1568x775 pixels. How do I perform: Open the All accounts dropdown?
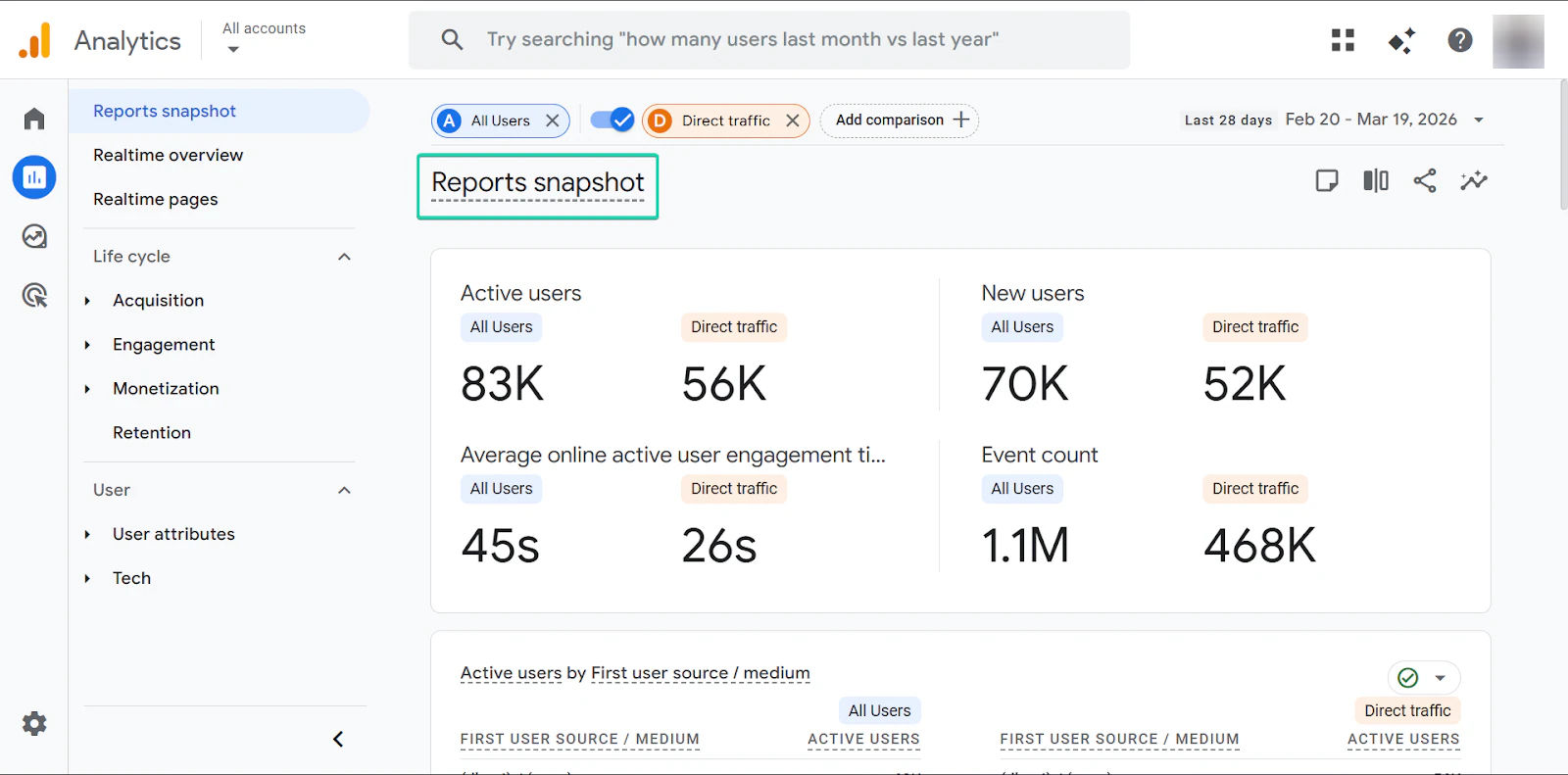[264, 39]
